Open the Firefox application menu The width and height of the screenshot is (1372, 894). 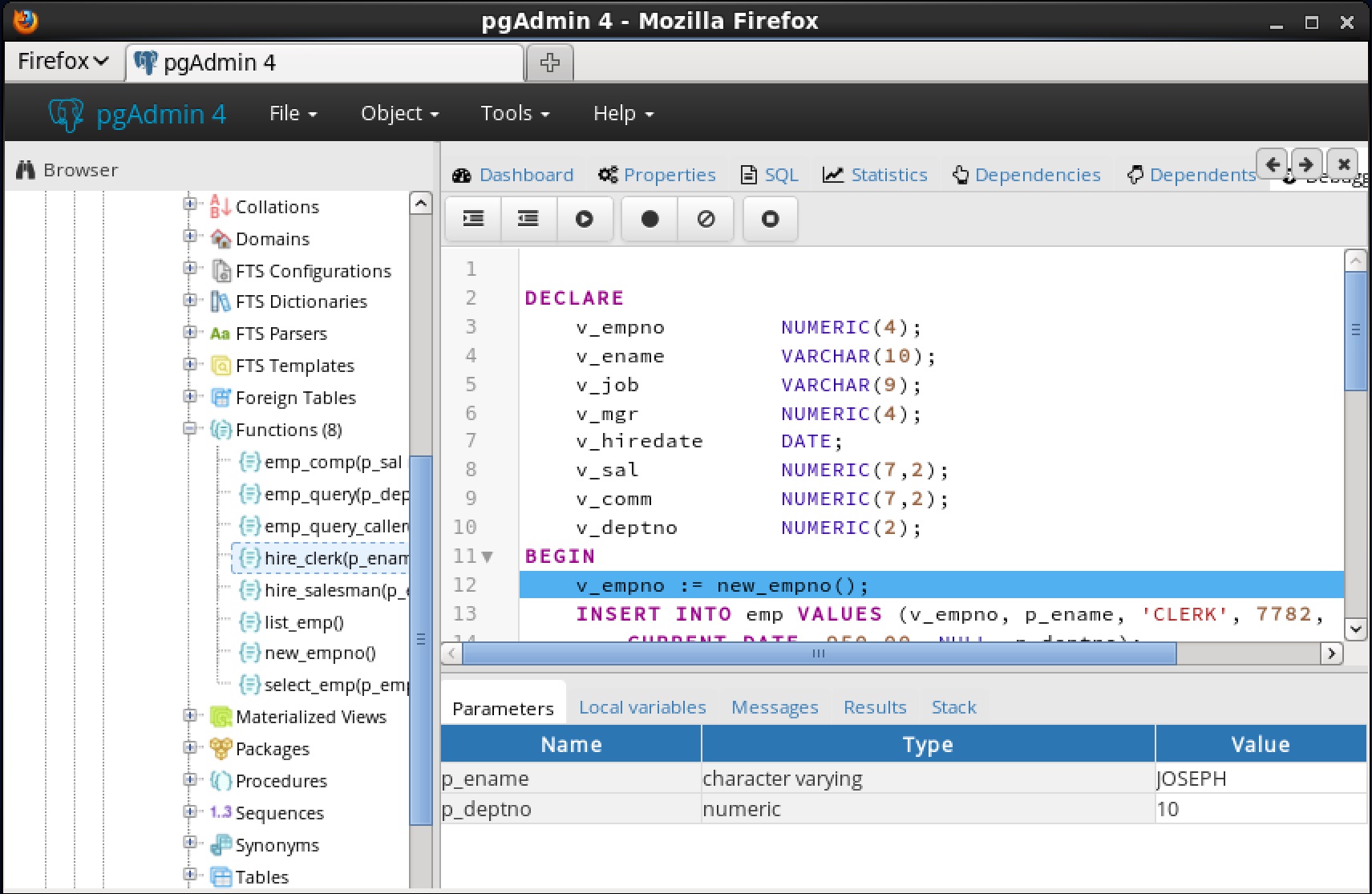pos(63,62)
